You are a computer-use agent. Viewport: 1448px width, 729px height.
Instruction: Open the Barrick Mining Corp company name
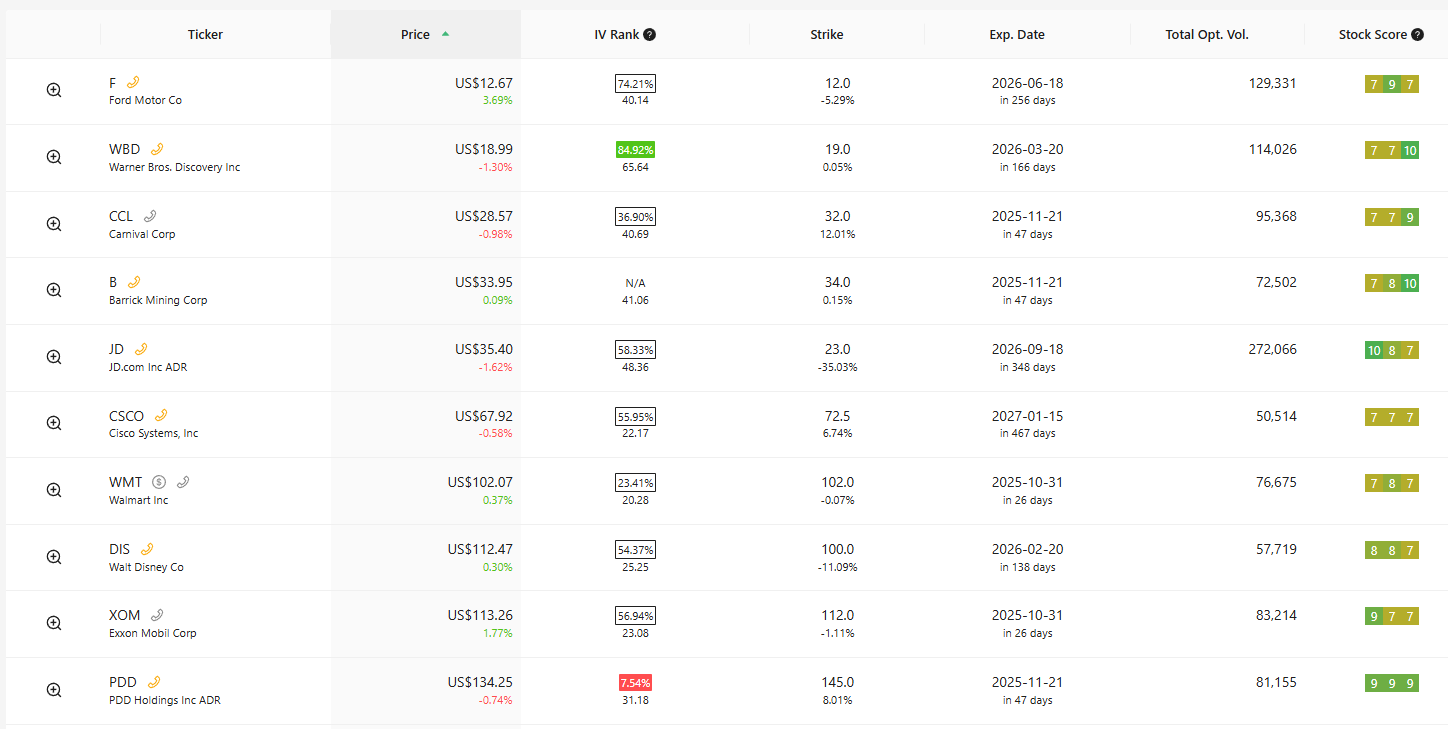coord(158,300)
